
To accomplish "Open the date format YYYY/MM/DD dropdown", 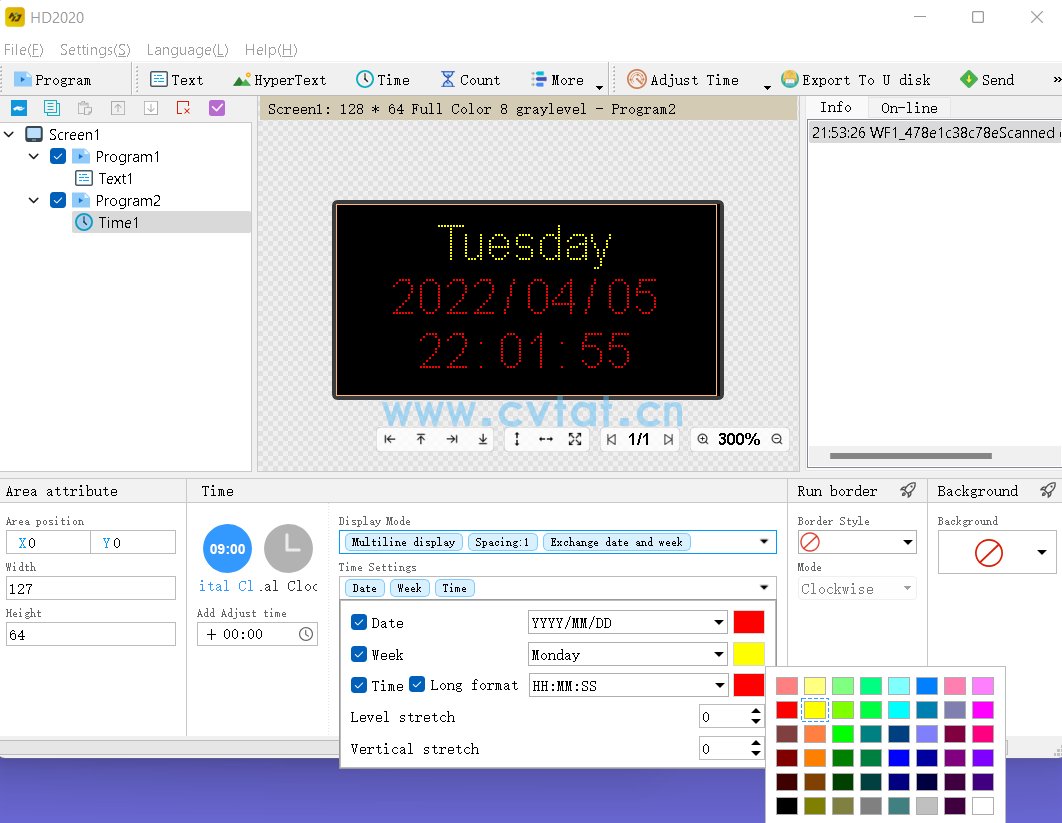I will pyautogui.click(x=627, y=622).
